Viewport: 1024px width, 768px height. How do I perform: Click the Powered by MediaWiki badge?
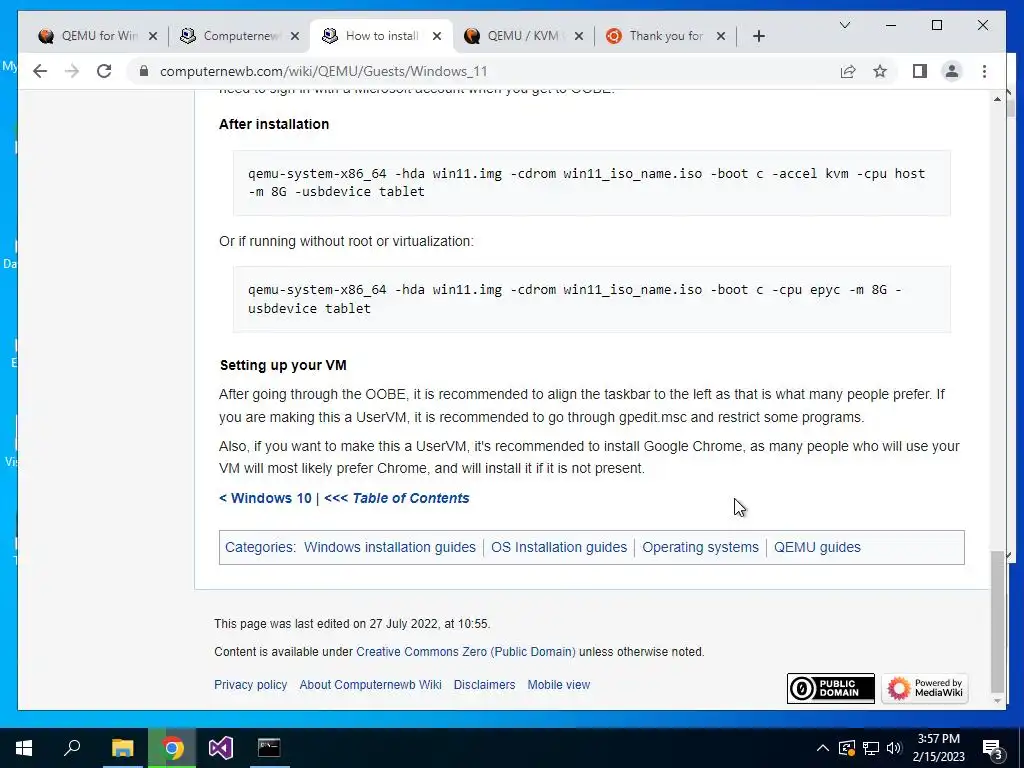(x=925, y=688)
